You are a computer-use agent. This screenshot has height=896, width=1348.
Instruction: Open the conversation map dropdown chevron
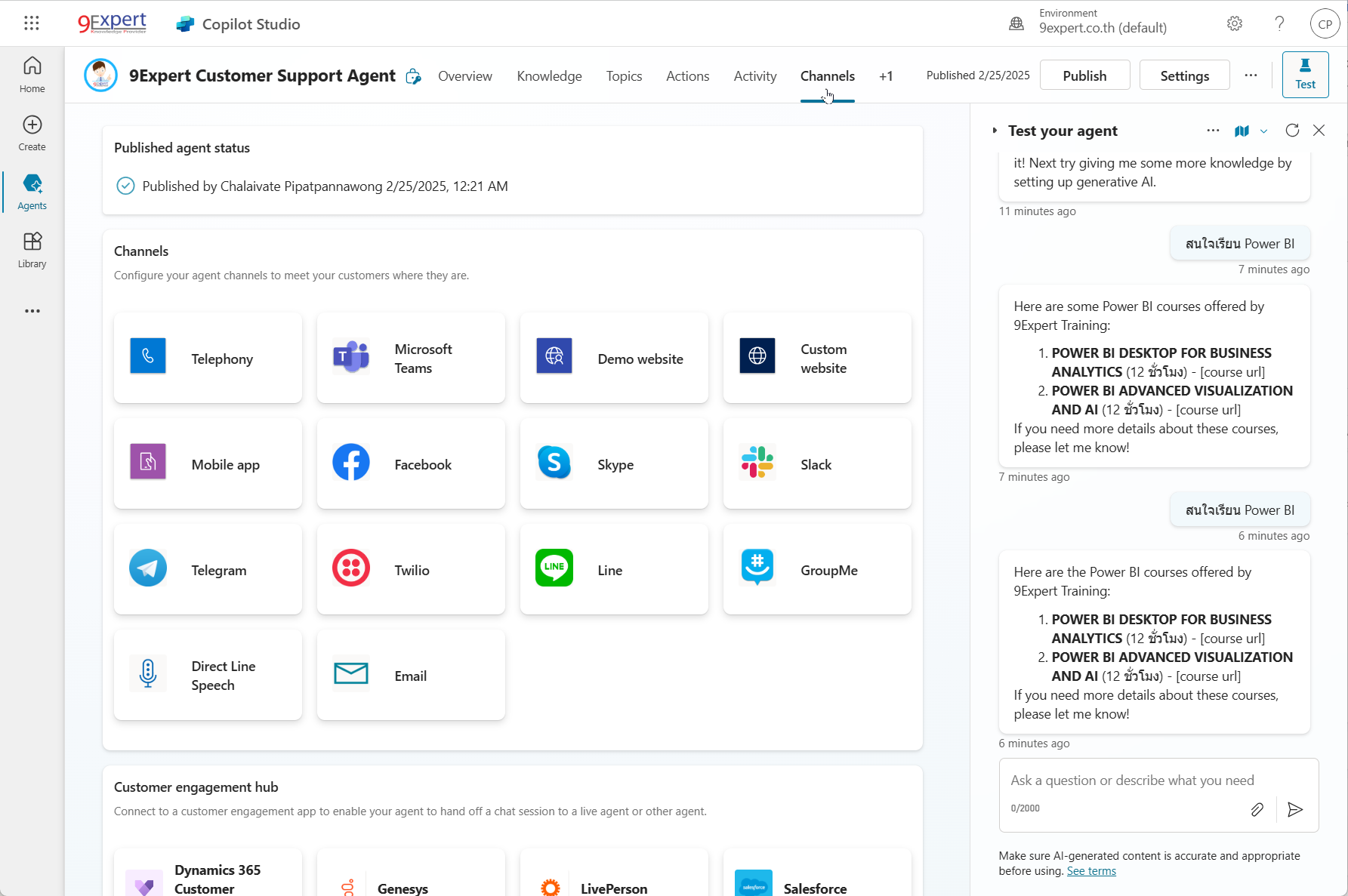(1263, 131)
